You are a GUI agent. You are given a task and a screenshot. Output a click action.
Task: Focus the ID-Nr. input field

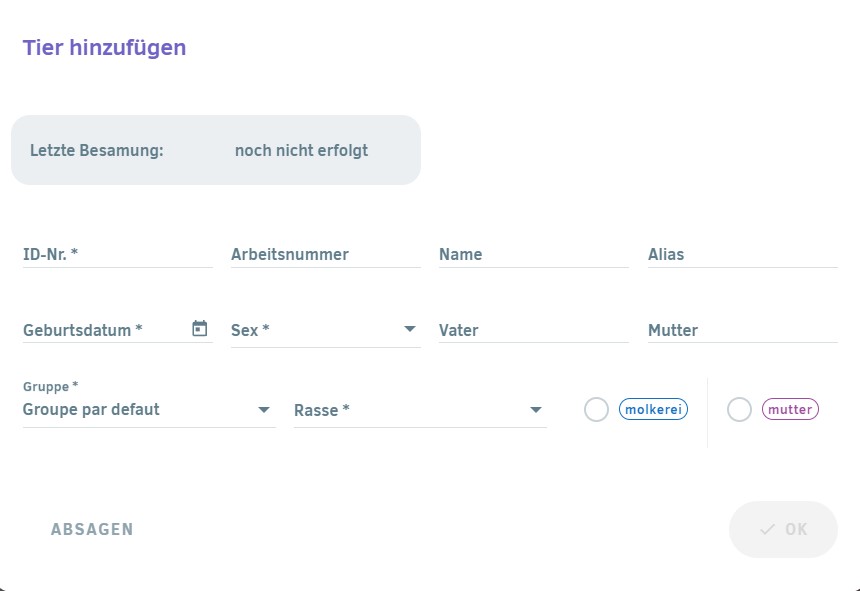(117, 254)
